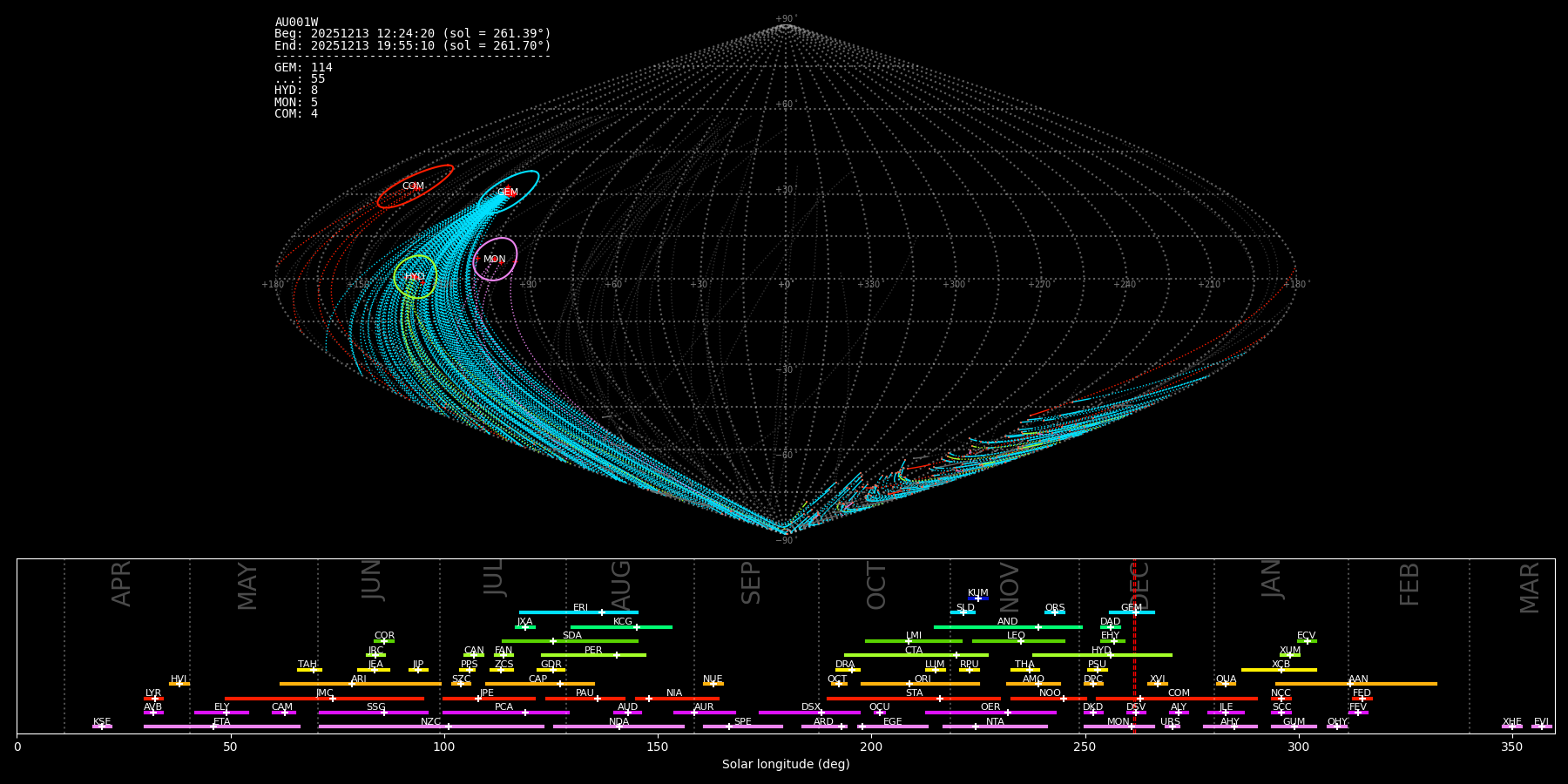This screenshot has width=1568, height=784.
Task: Click the COR shower label in timeline
Action: click(x=384, y=636)
